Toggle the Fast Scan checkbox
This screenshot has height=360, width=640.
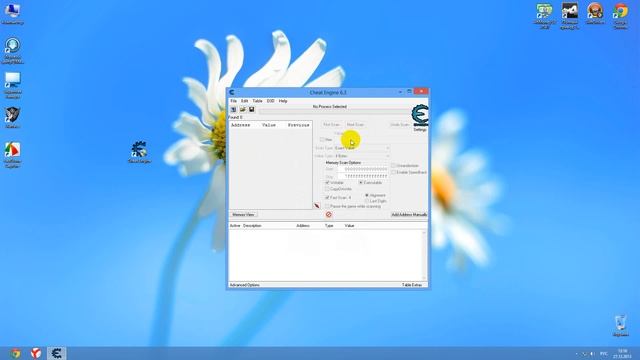coord(327,198)
